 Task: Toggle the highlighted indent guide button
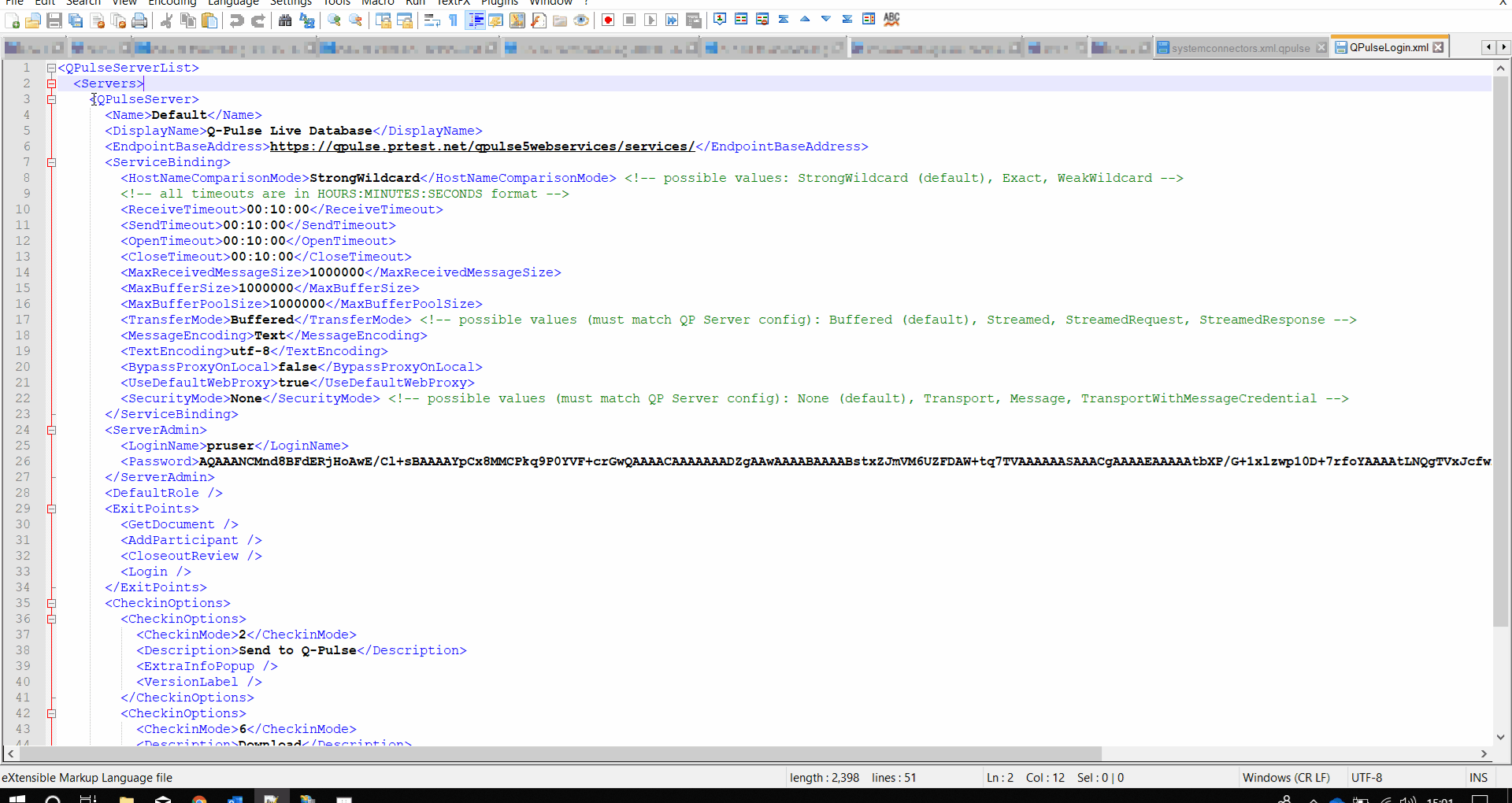tap(475, 20)
